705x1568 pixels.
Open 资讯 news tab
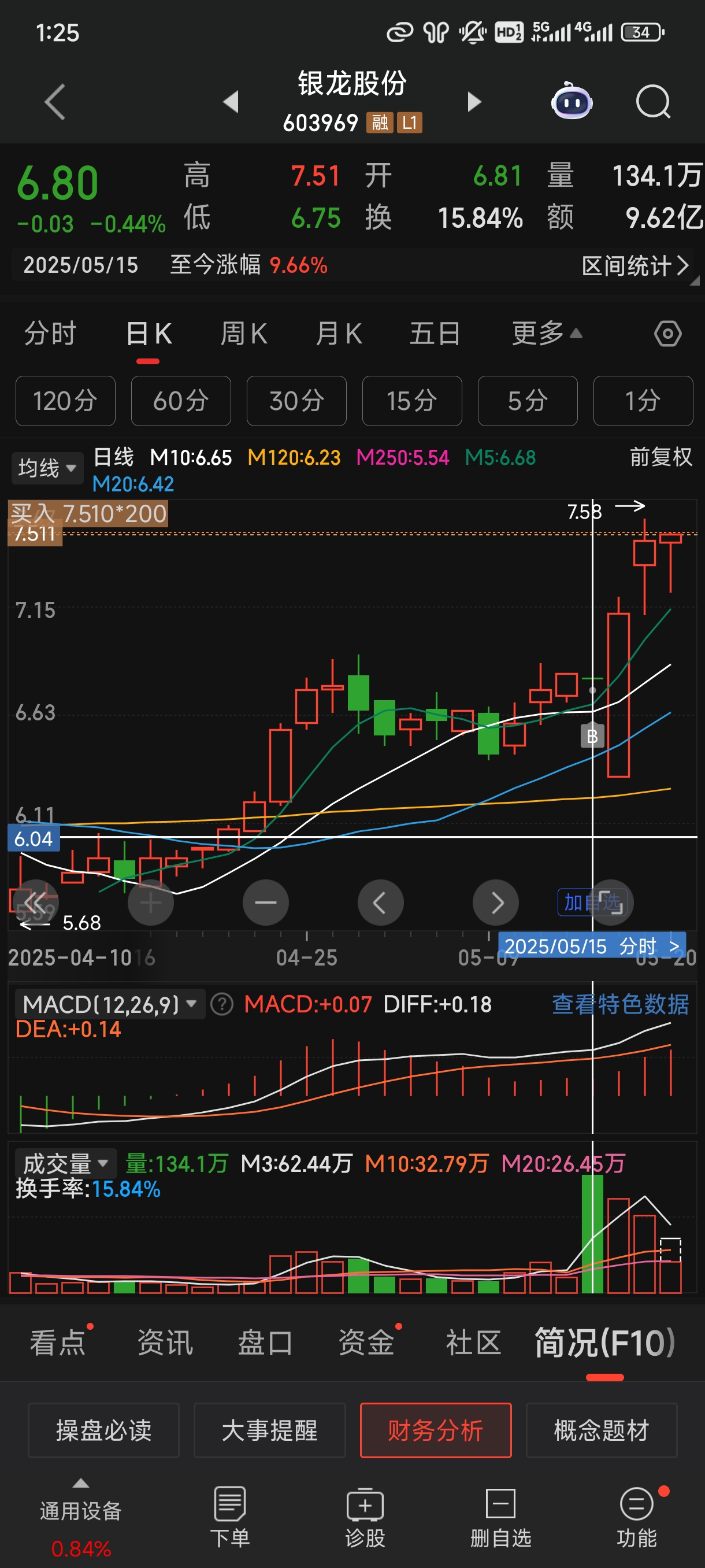(x=165, y=1343)
